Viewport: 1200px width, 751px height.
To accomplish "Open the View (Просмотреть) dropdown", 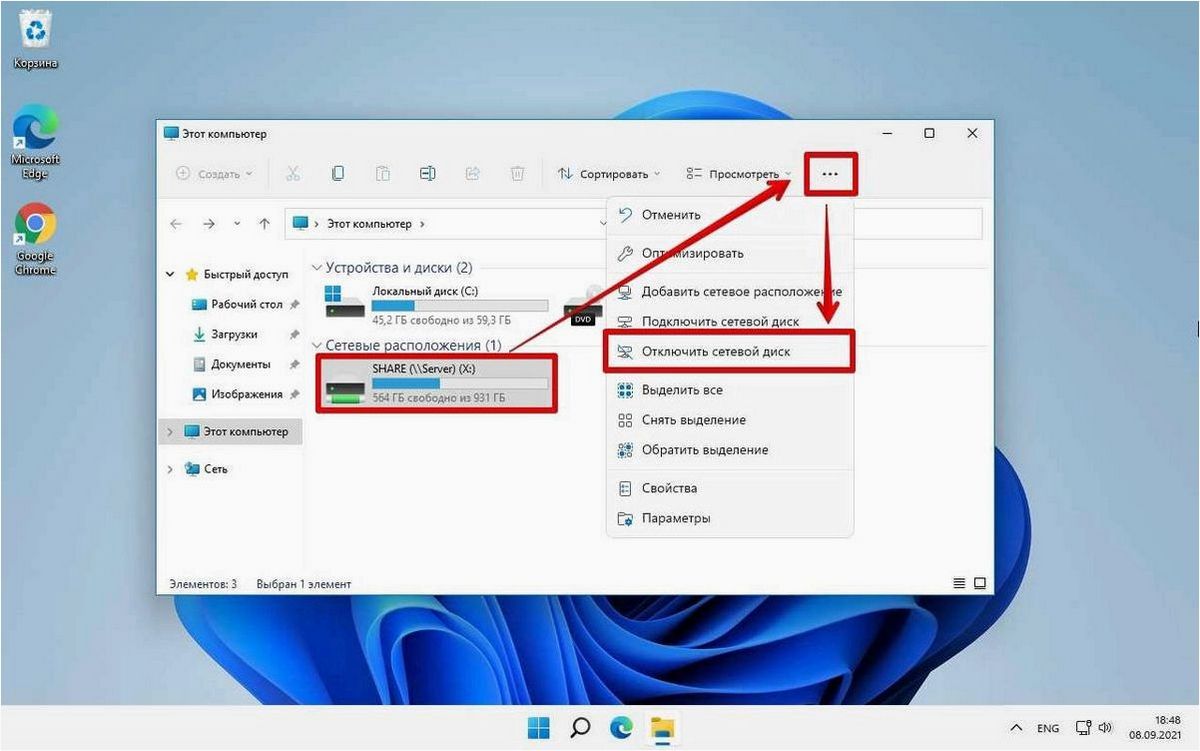I will point(739,174).
